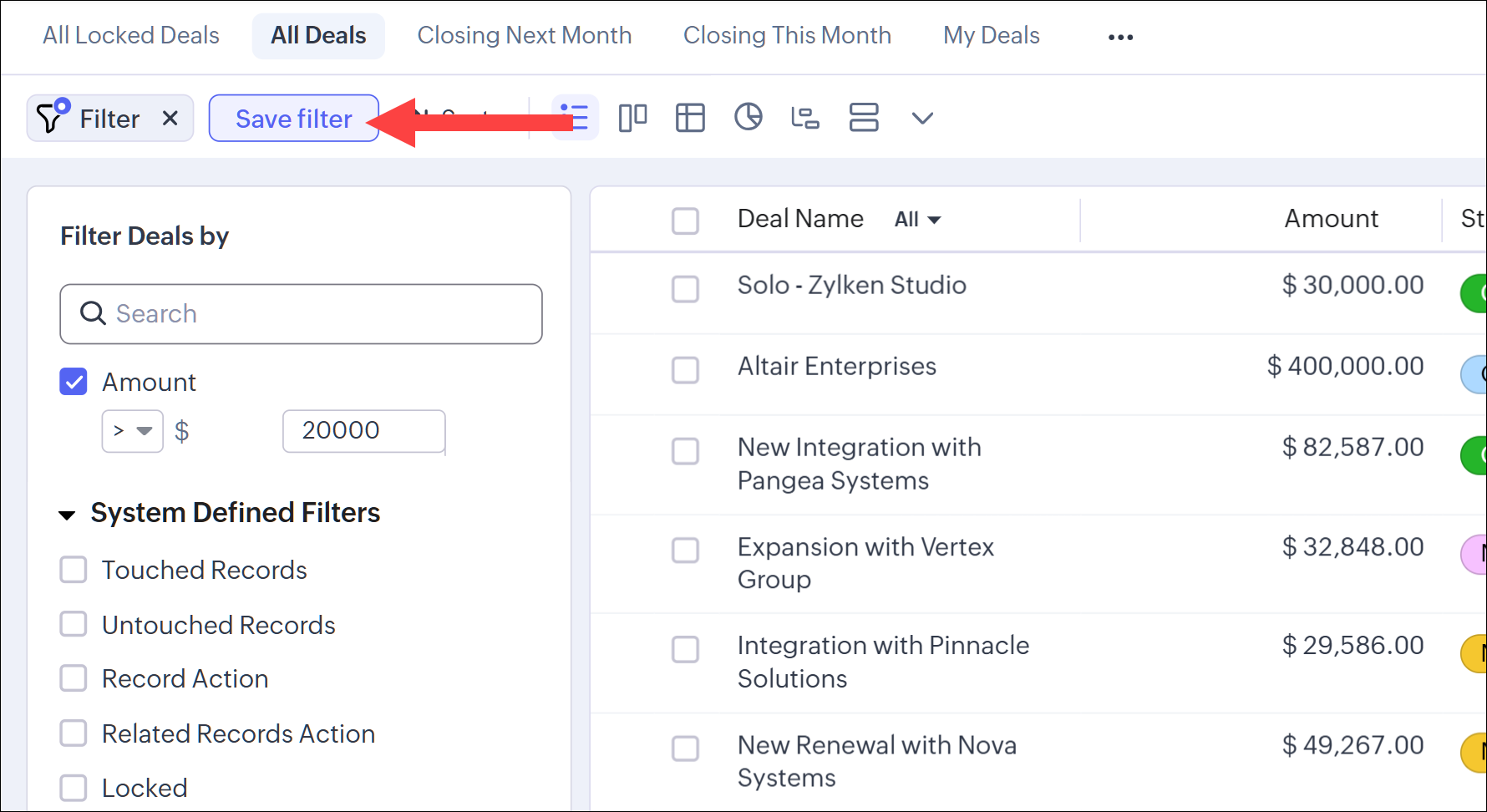The height and width of the screenshot is (812, 1487).
Task: Open the chart view icon
Action: (x=748, y=118)
